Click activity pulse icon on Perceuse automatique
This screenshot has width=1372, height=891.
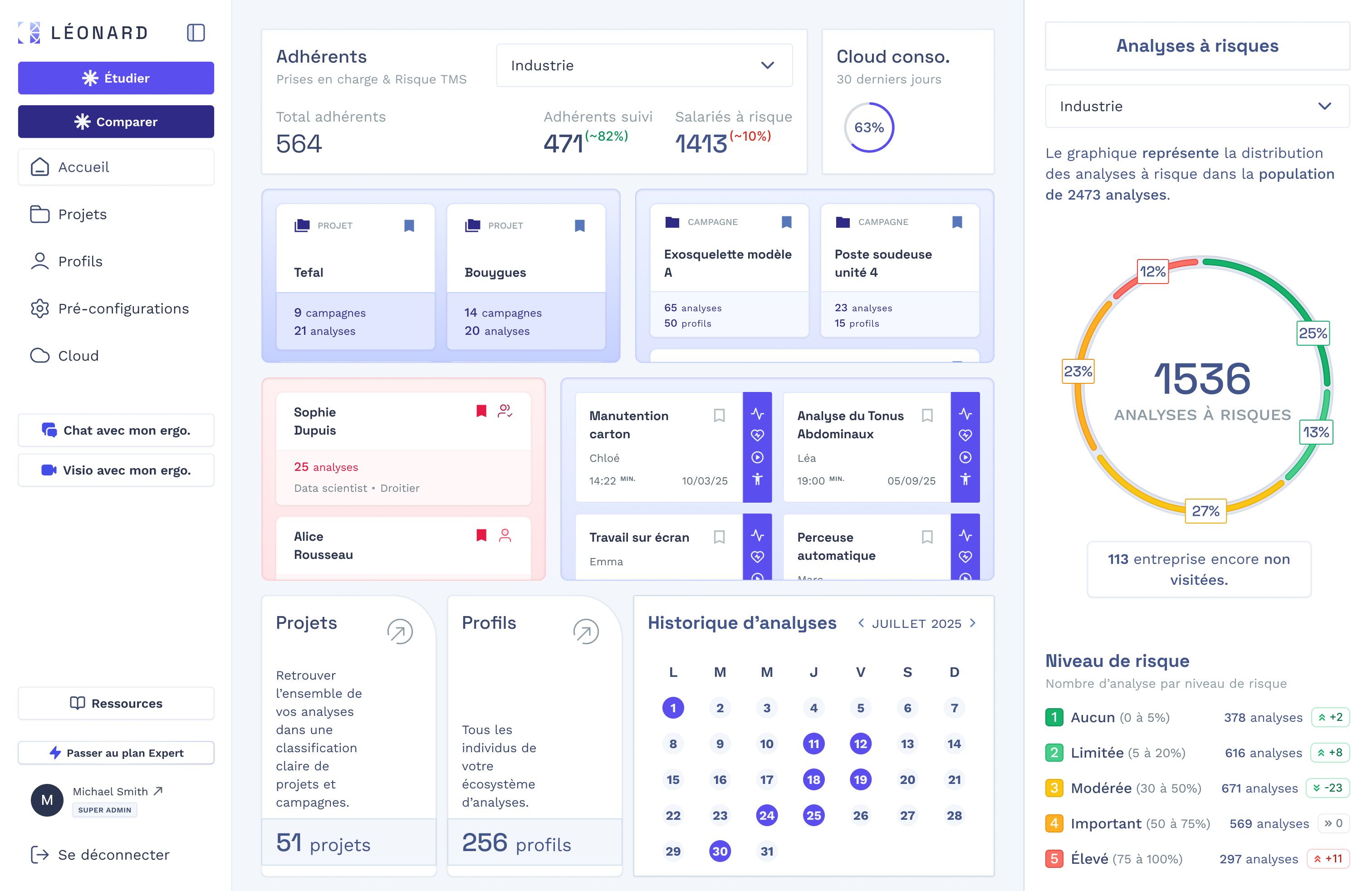965,535
